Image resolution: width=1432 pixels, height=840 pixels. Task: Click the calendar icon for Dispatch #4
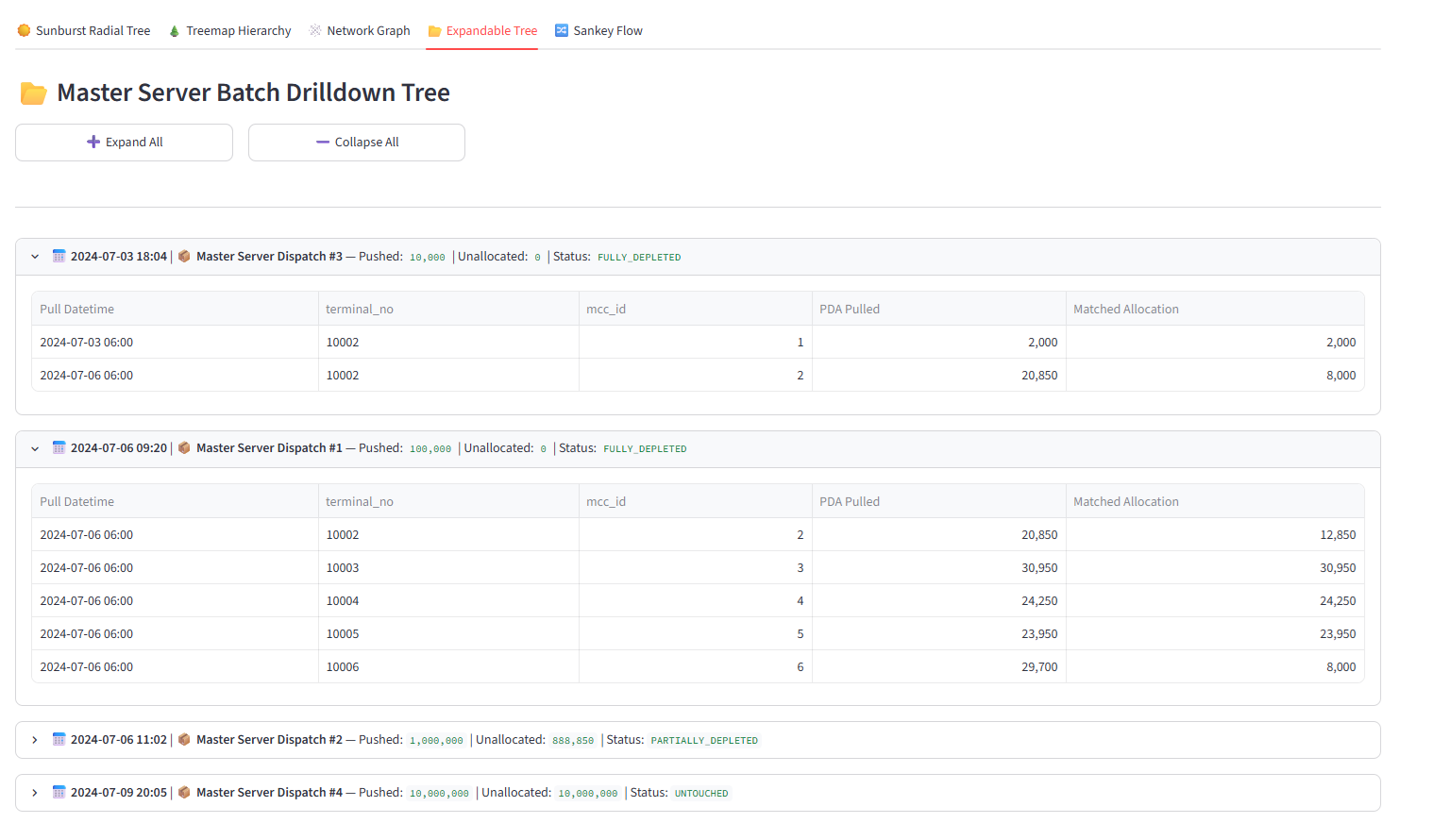coord(59,793)
